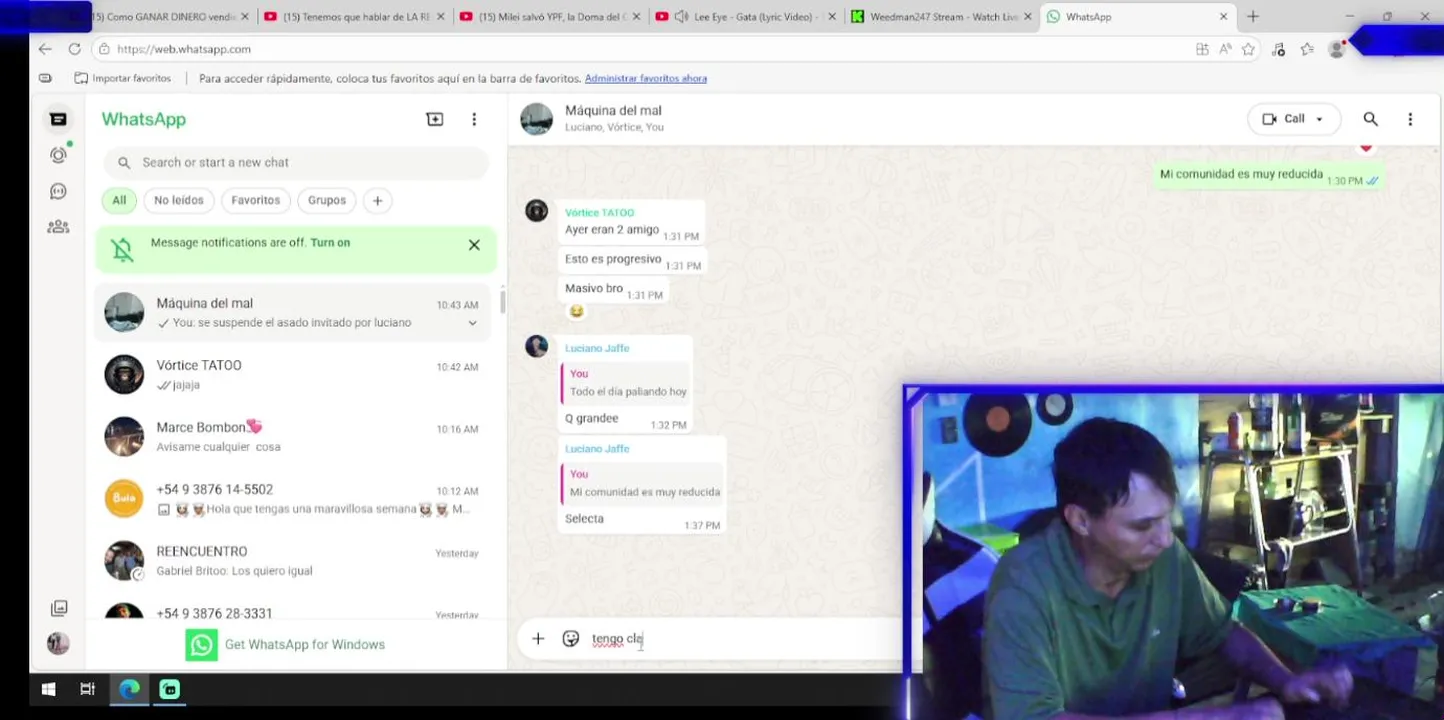Switch to Weedman247 Stream tab
The height and width of the screenshot is (720, 1444).
tap(941, 16)
